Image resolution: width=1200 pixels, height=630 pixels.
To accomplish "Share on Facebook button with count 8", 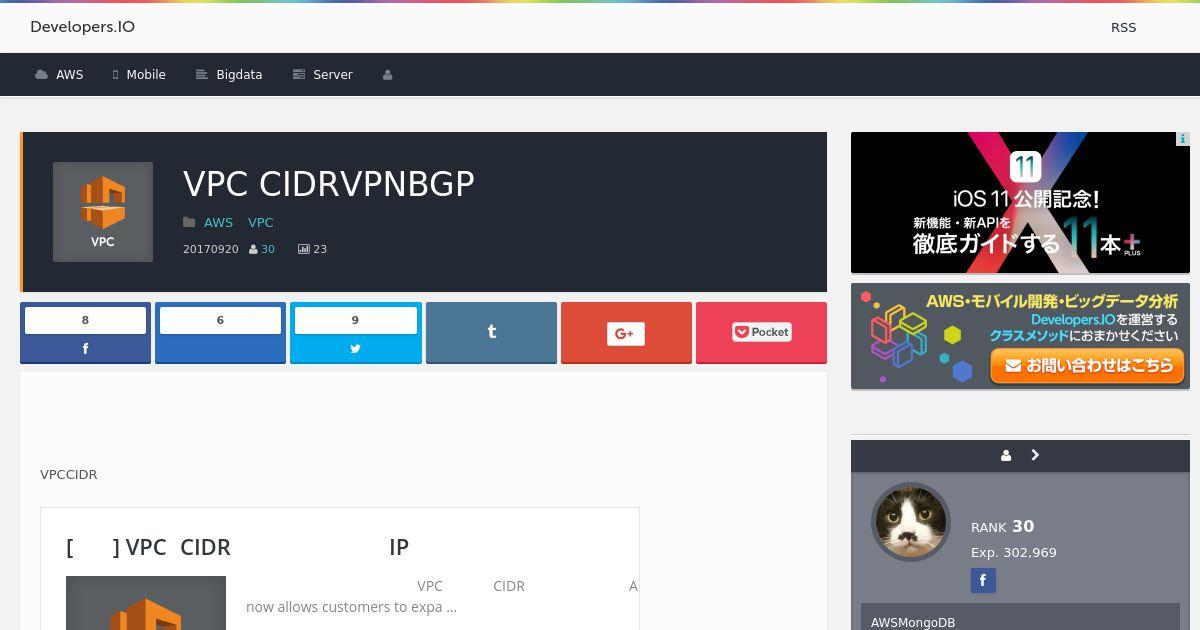I will pyautogui.click(x=85, y=333).
